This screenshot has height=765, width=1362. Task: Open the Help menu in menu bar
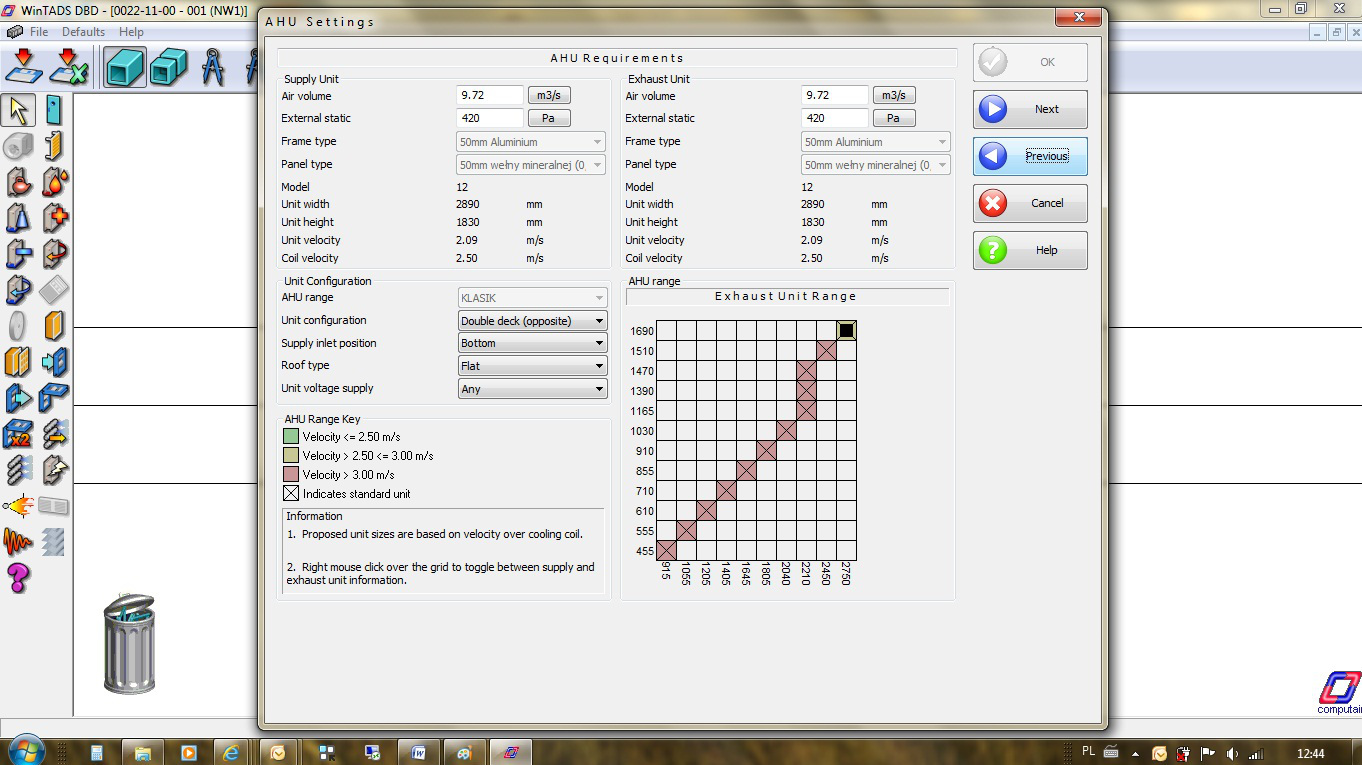[x=131, y=32]
